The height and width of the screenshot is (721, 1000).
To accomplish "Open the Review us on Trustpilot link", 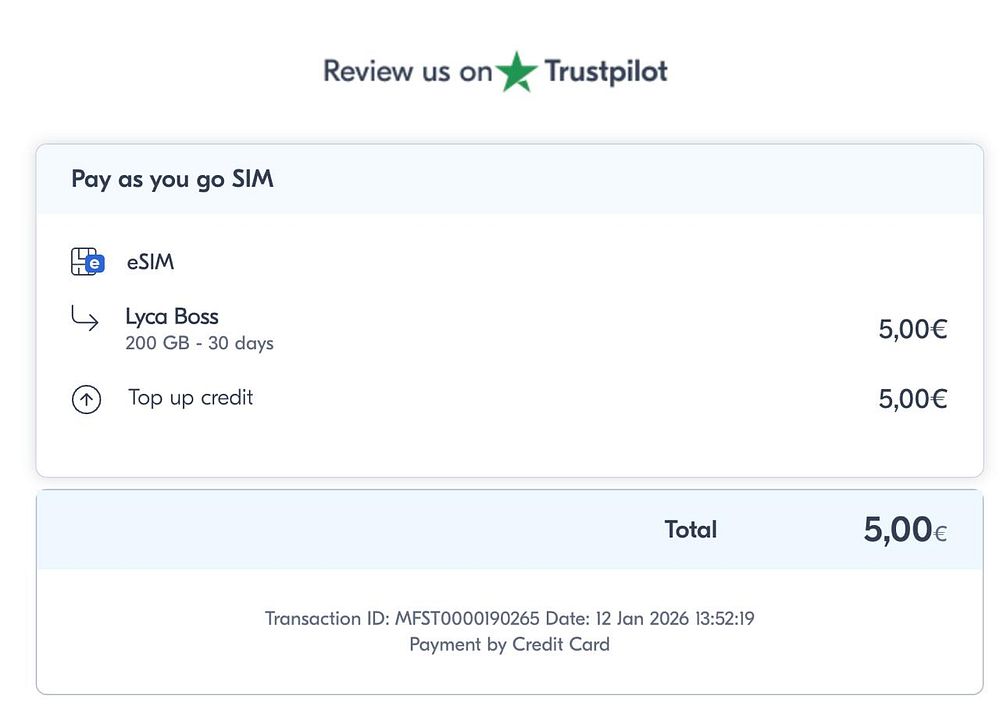I will pyautogui.click(x=496, y=71).
